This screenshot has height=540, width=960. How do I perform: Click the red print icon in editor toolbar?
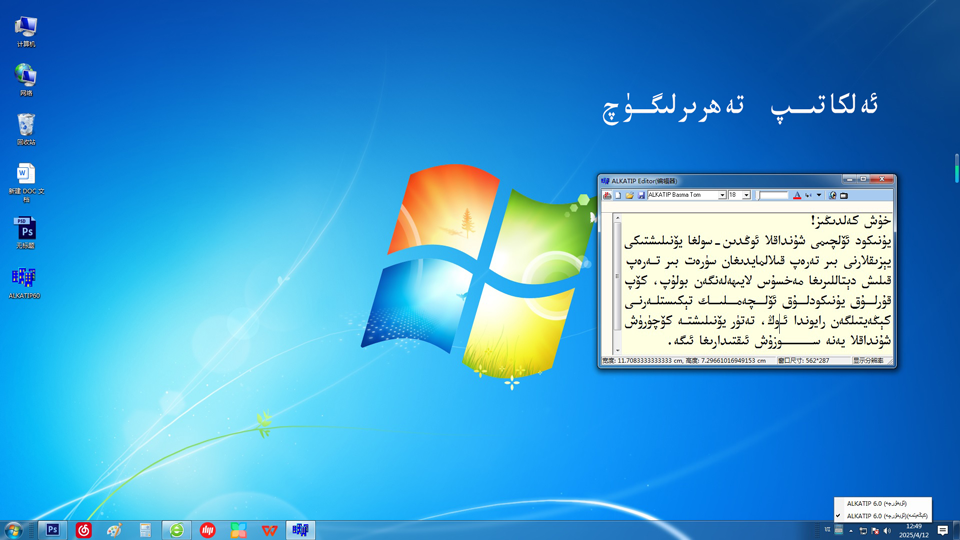[607, 196]
